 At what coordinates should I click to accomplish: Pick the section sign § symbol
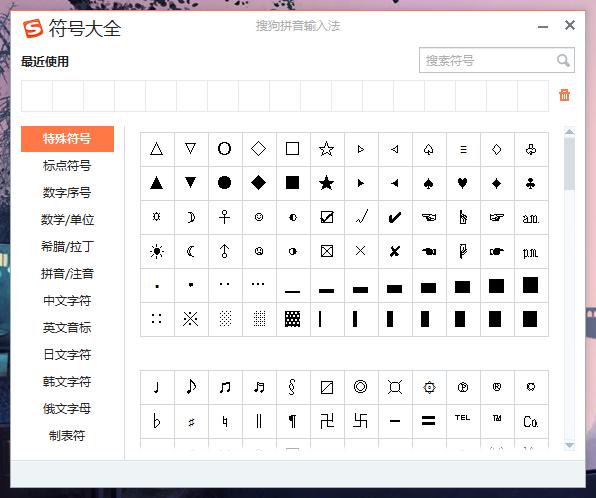[x=292, y=387]
